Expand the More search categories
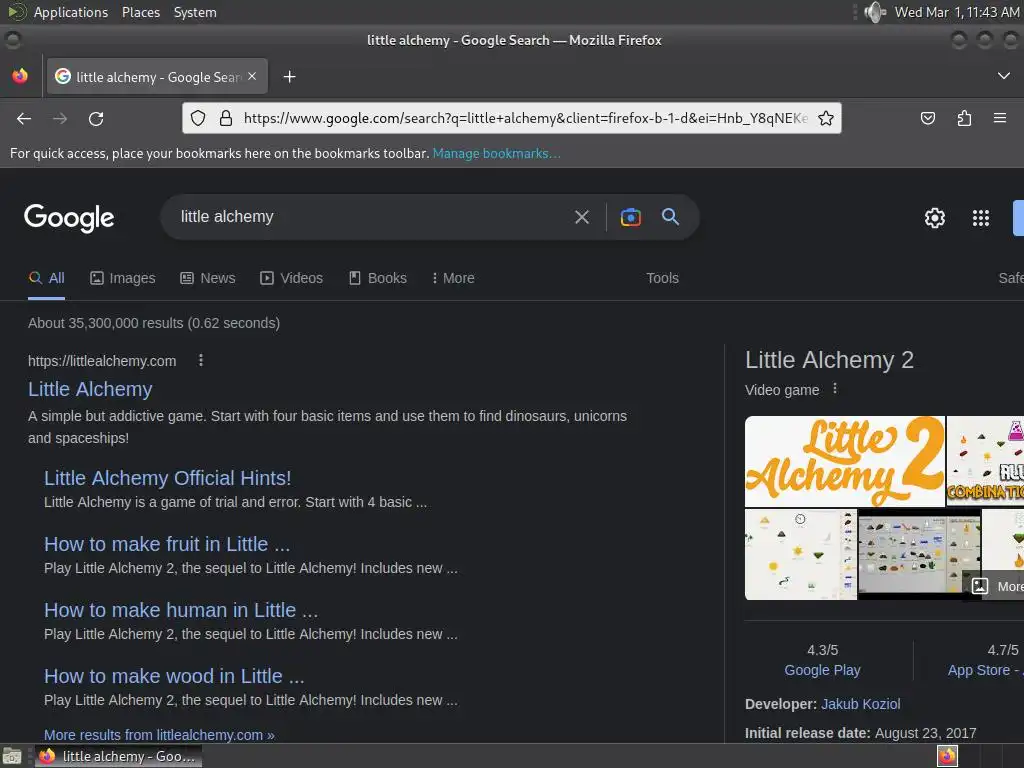Viewport: 1024px width, 768px height. (x=453, y=278)
